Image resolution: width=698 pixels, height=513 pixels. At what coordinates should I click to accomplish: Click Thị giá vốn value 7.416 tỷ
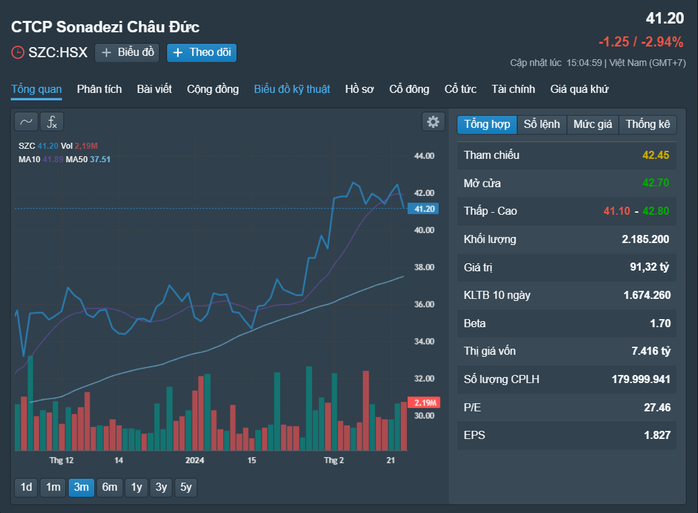(651, 351)
